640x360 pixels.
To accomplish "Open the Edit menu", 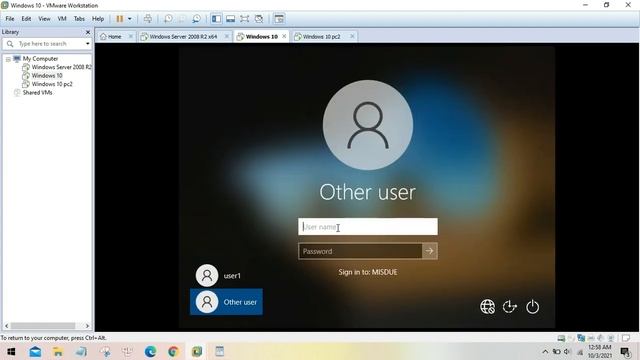I will (x=26, y=19).
